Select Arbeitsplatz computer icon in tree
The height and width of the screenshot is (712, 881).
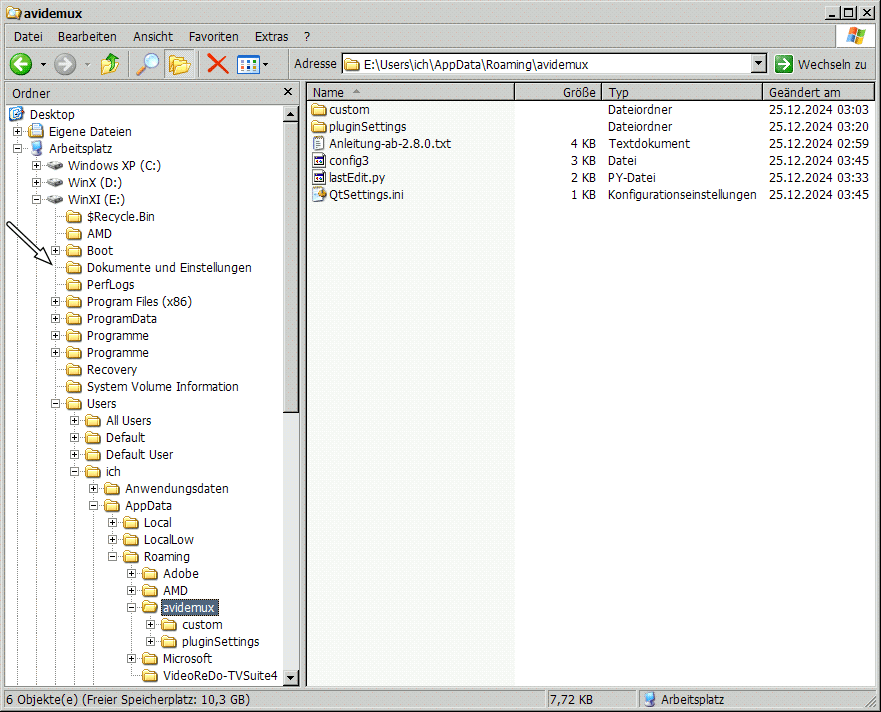(x=37, y=148)
